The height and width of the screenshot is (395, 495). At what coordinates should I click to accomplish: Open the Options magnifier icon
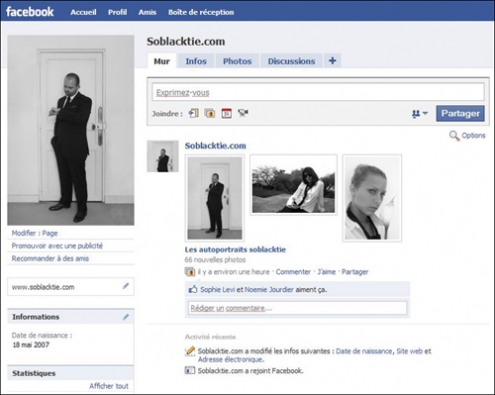click(x=454, y=136)
